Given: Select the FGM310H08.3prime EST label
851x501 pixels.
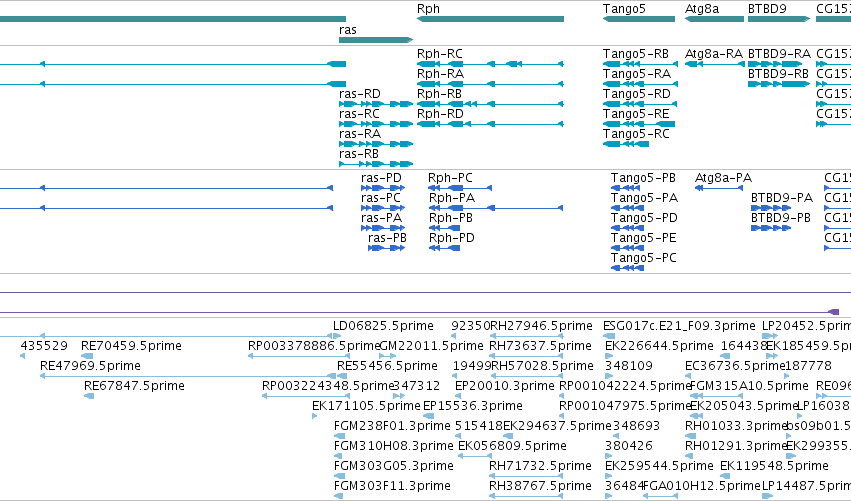Looking at the screenshot, I should click(393, 446).
